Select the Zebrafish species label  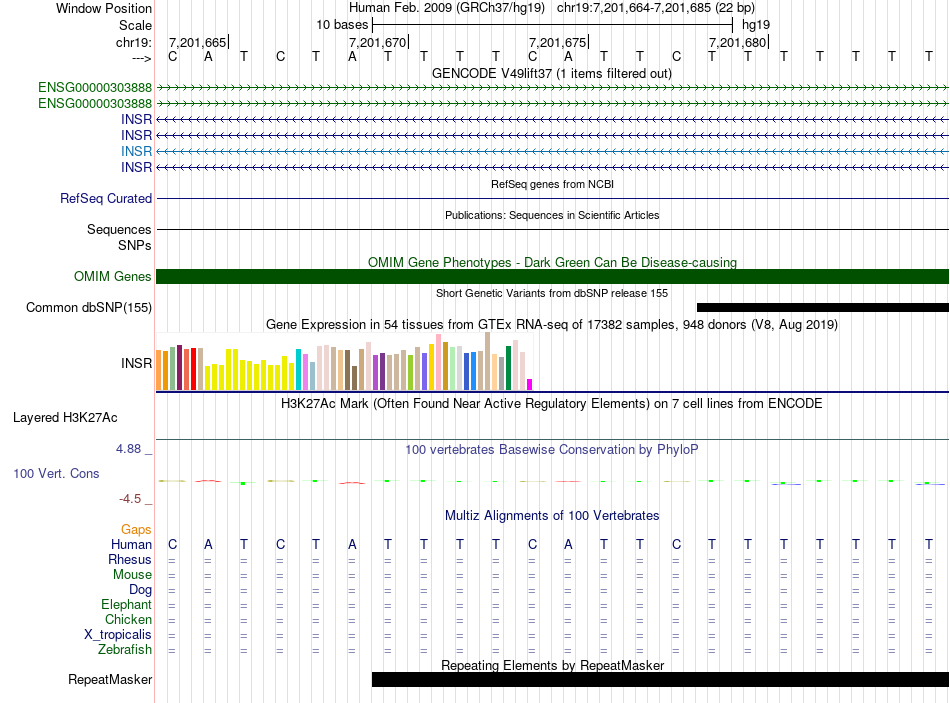pos(125,650)
